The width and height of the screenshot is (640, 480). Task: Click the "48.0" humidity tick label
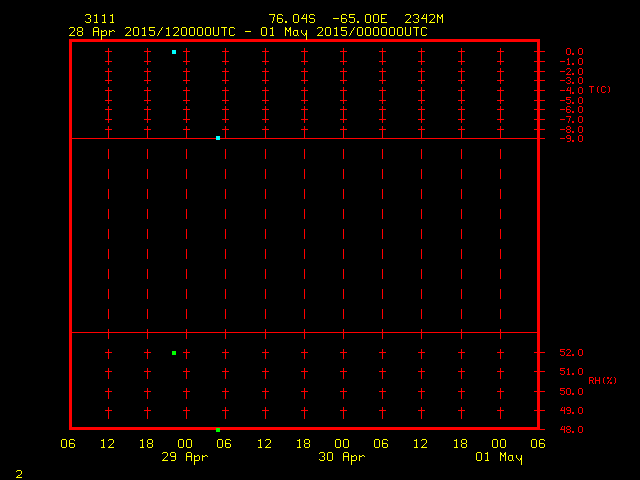tap(571, 429)
